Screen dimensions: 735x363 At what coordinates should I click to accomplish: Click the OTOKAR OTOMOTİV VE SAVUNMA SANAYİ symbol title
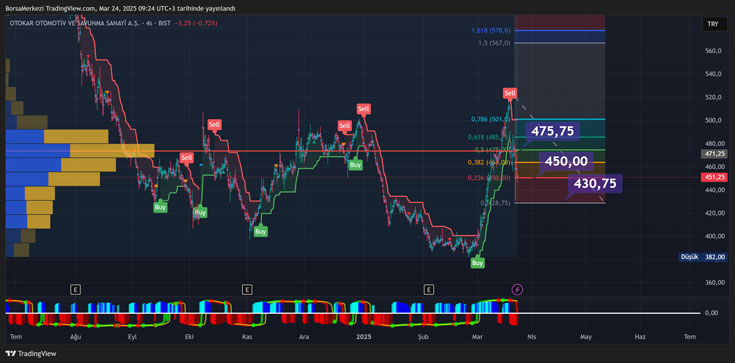[74, 23]
